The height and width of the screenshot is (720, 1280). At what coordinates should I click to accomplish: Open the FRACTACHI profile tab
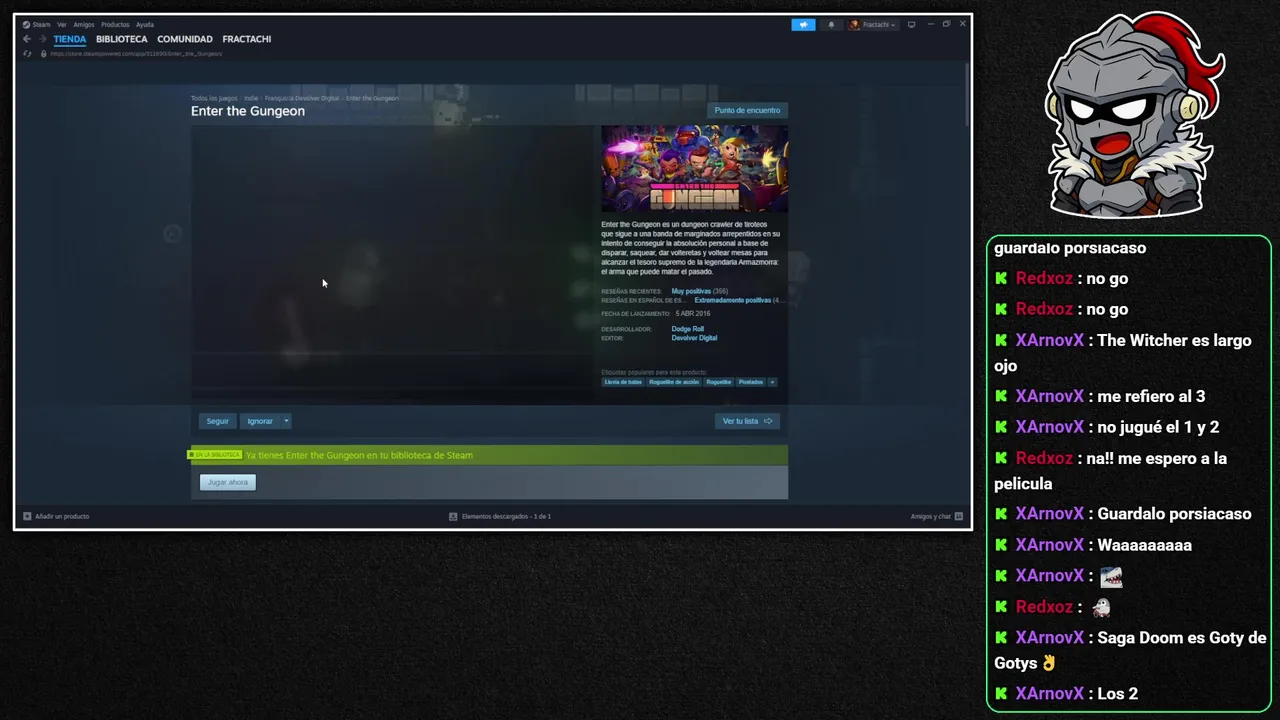click(247, 39)
